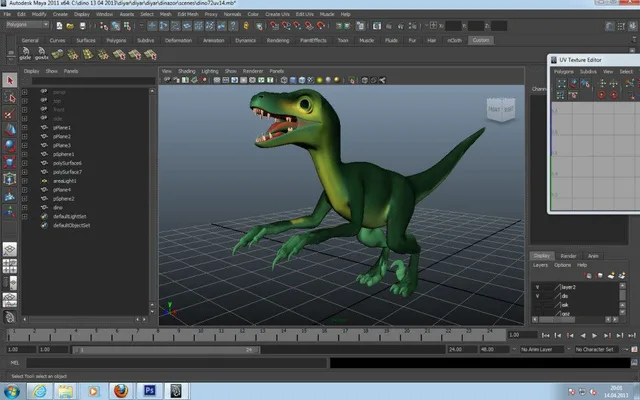
Task: Go to start of playback range
Action: [545, 336]
